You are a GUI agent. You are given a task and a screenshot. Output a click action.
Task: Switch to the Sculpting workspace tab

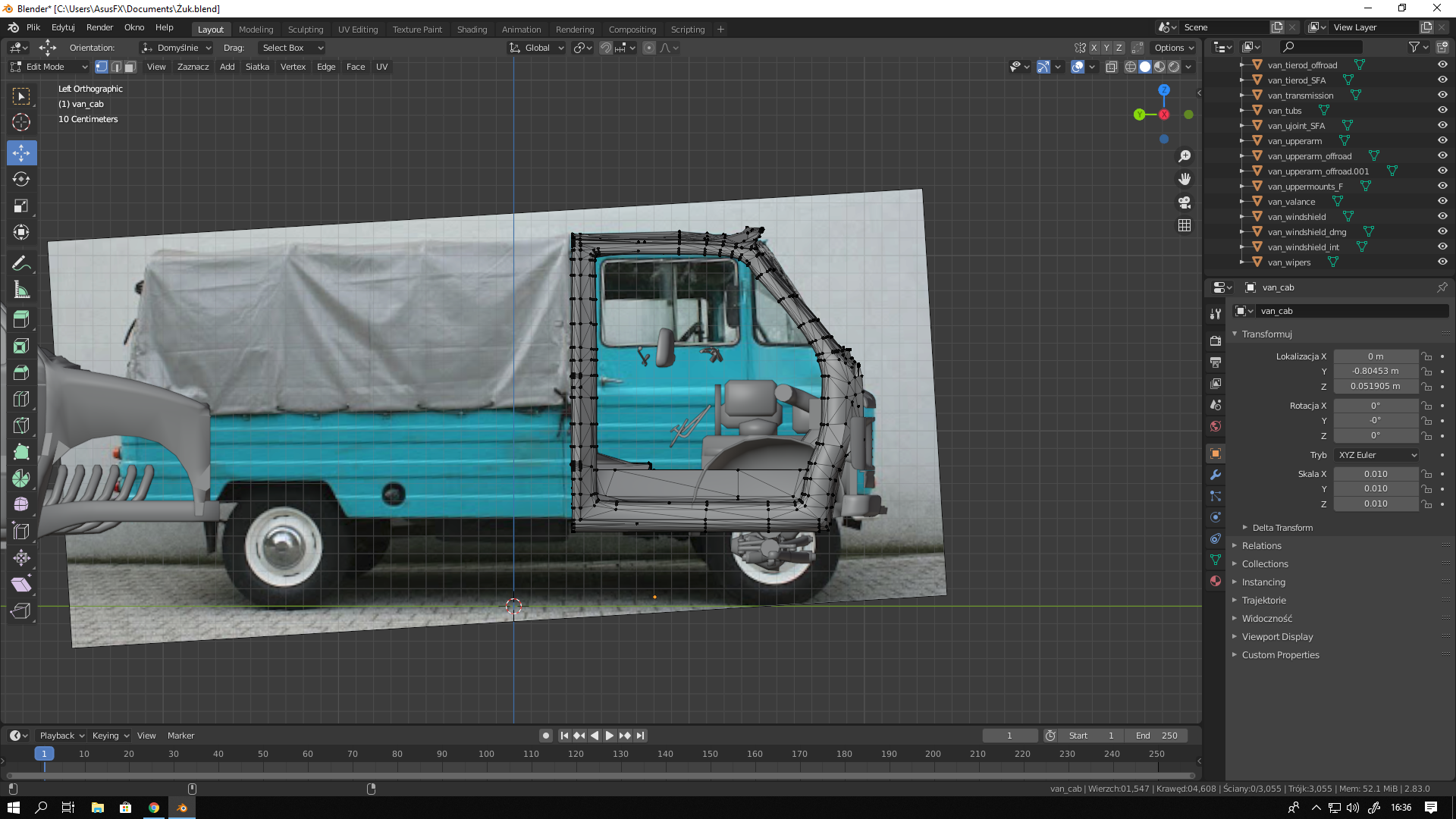pos(305,30)
